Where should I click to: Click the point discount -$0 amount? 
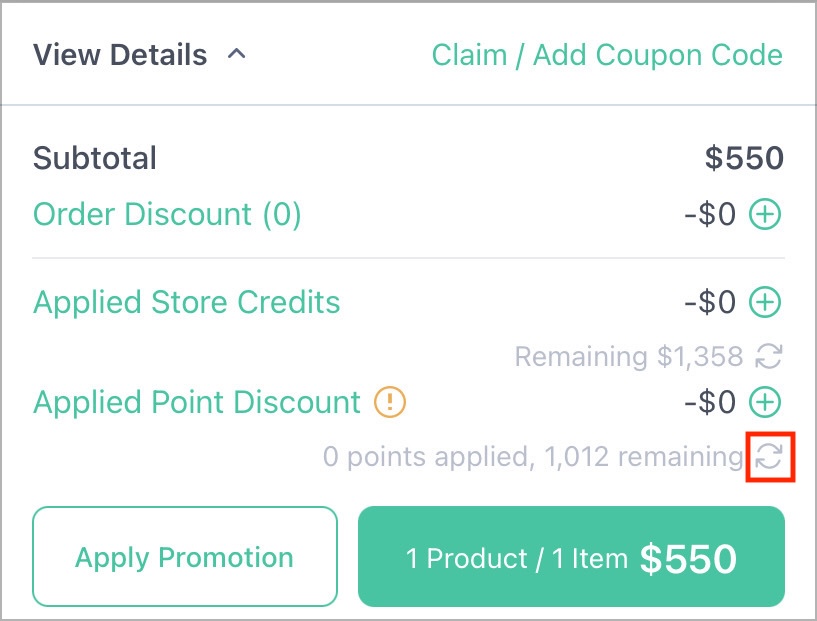click(710, 402)
